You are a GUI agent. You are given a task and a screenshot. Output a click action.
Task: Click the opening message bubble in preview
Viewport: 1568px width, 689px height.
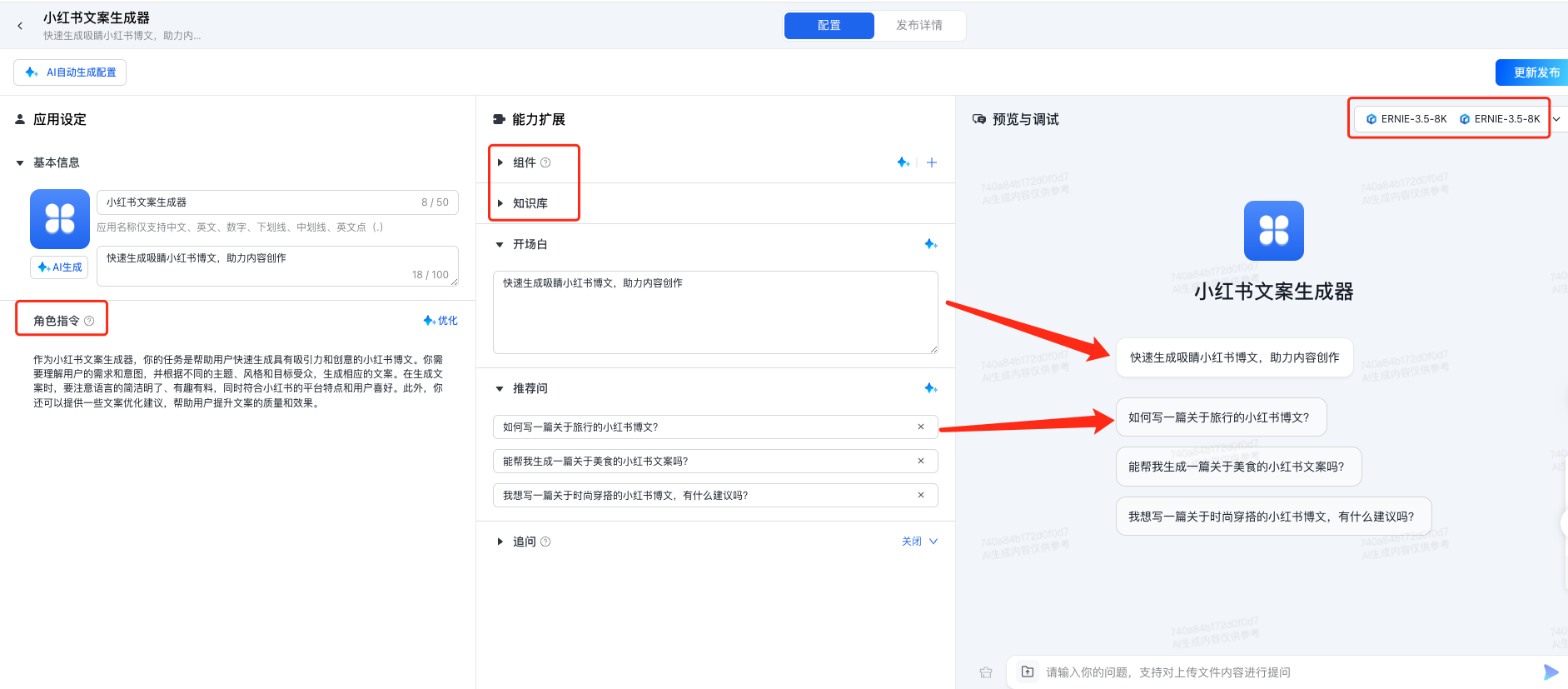pos(1235,357)
